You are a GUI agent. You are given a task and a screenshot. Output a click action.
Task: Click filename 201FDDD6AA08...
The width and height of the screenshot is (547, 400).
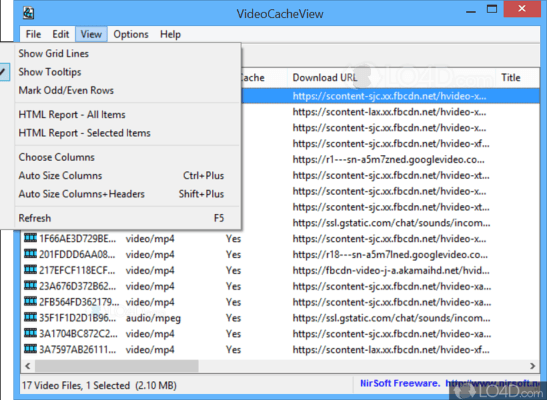(77, 255)
